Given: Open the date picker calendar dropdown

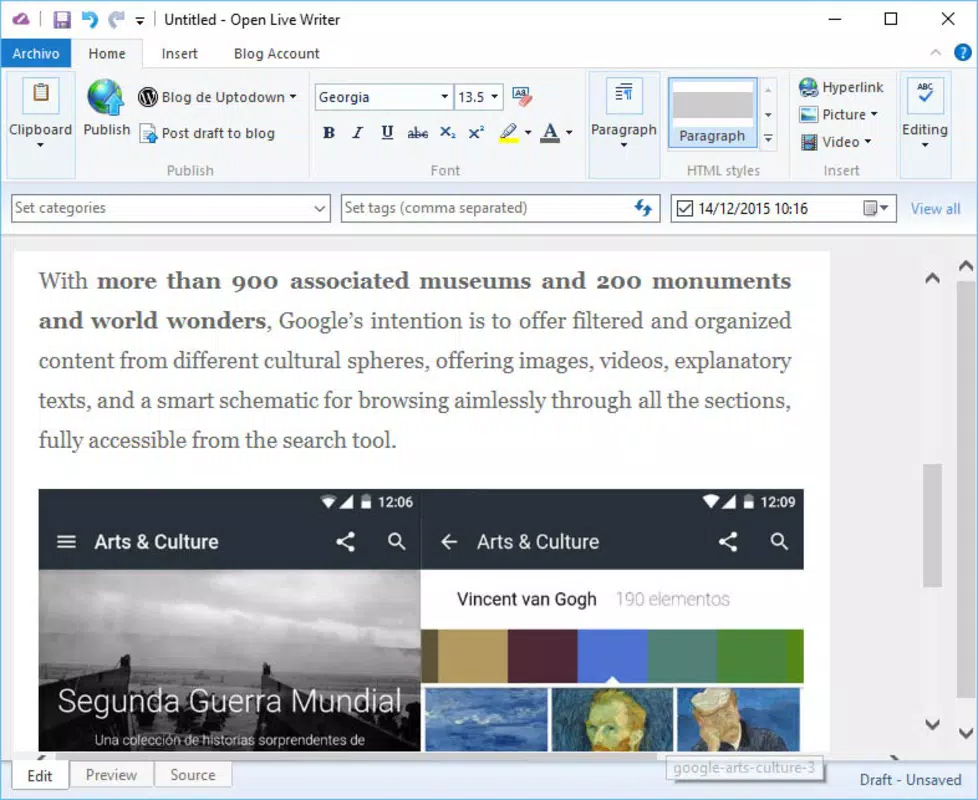Looking at the screenshot, I should [x=876, y=208].
